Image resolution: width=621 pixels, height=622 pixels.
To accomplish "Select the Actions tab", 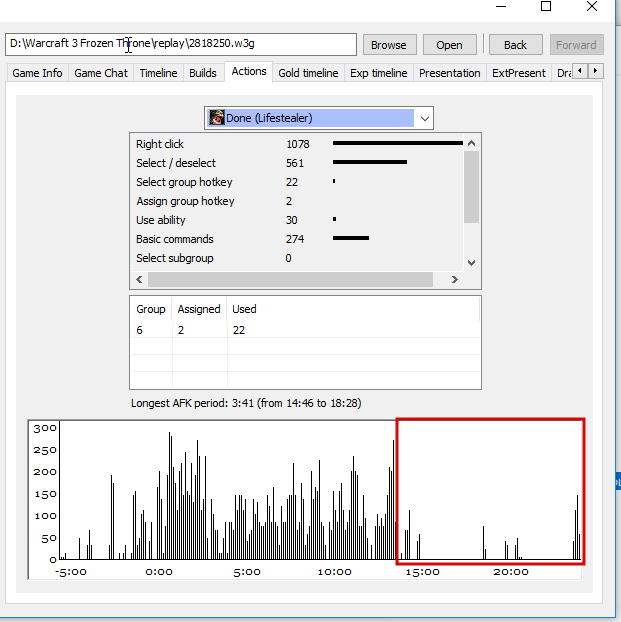I will (x=249, y=71).
